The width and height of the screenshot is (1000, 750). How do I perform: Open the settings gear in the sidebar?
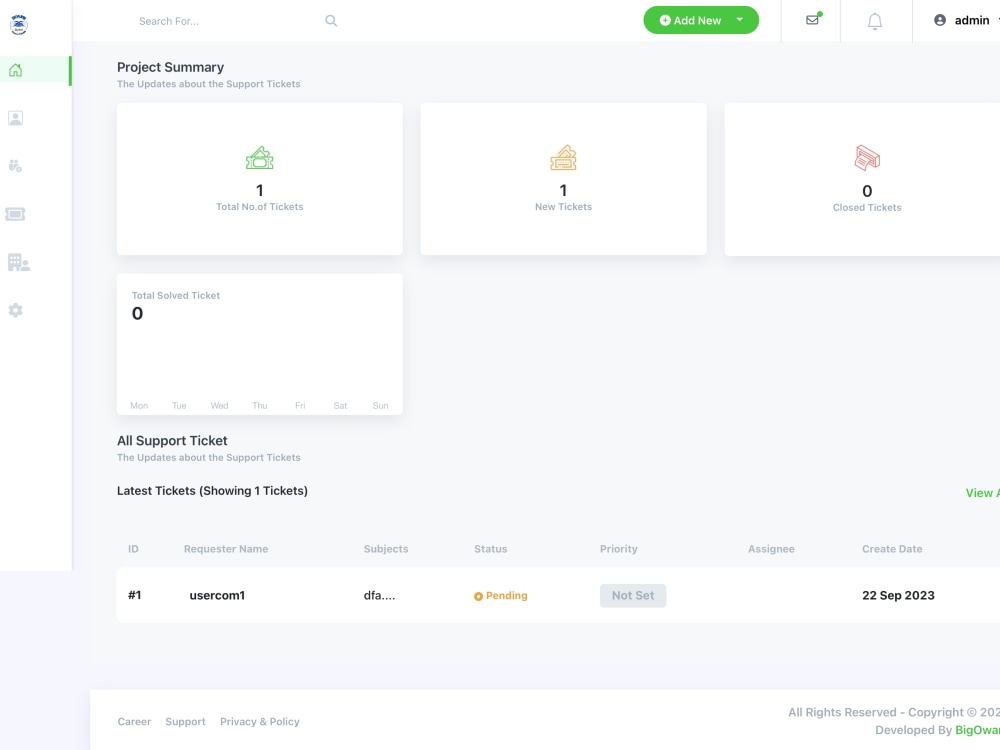click(x=15, y=310)
